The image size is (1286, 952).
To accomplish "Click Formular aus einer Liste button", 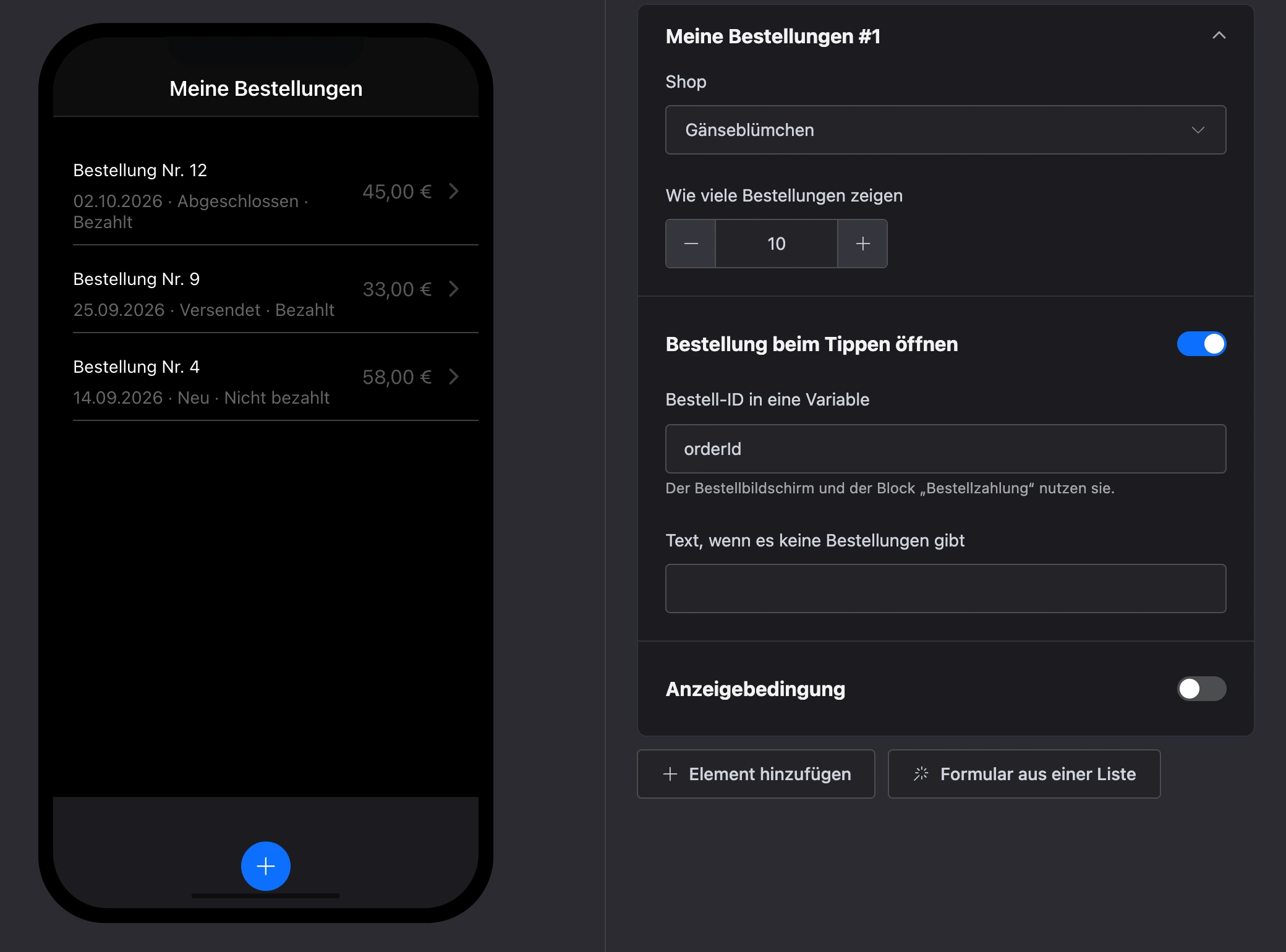I will 1024,774.
